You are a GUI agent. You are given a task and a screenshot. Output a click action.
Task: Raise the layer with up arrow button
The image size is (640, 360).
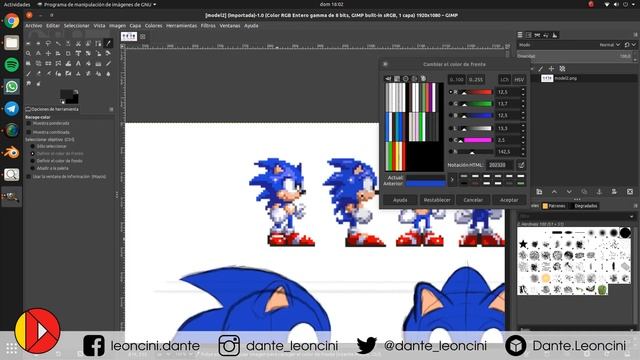(554, 191)
